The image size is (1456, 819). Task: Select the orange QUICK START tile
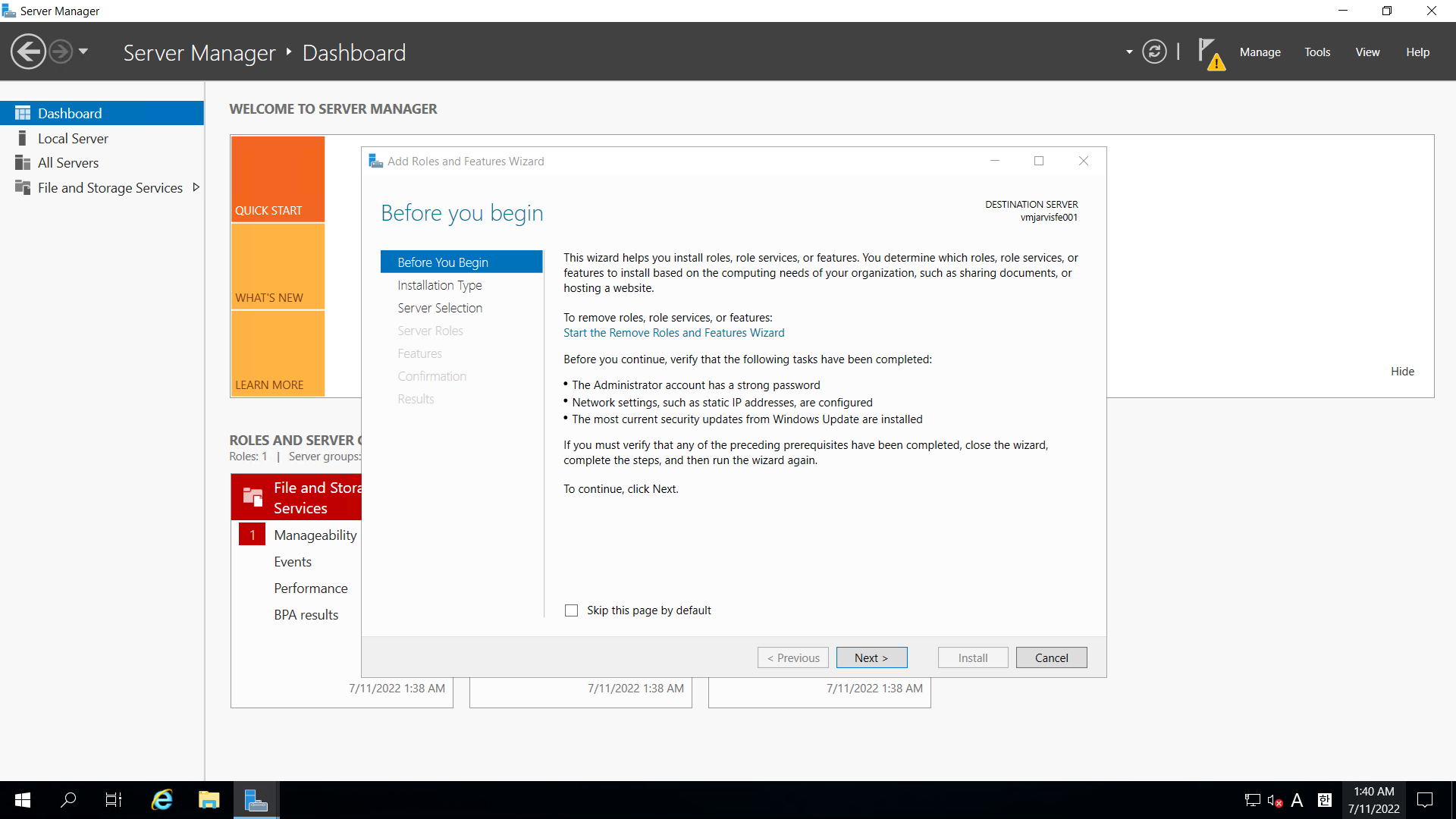click(x=278, y=179)
